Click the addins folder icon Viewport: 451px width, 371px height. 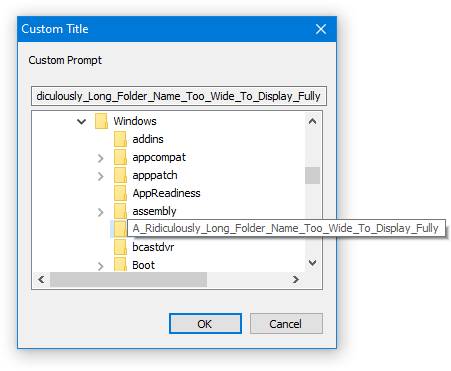(x=120, y=139)
